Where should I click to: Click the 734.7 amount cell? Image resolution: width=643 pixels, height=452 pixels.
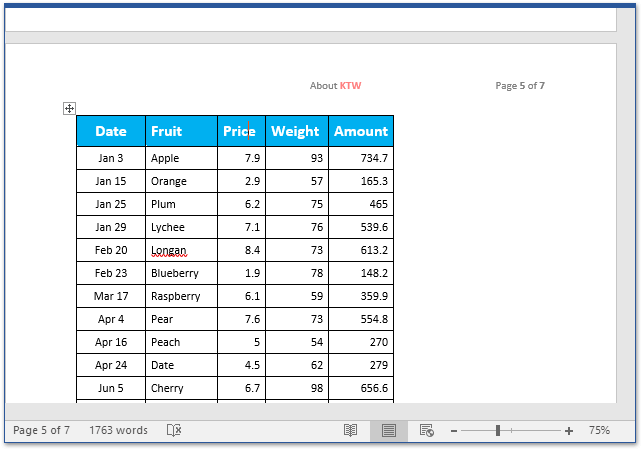[360, 158]
